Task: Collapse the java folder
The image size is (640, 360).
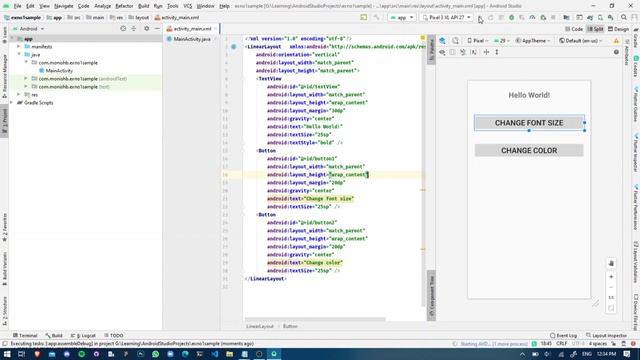Action: [18, 54]
